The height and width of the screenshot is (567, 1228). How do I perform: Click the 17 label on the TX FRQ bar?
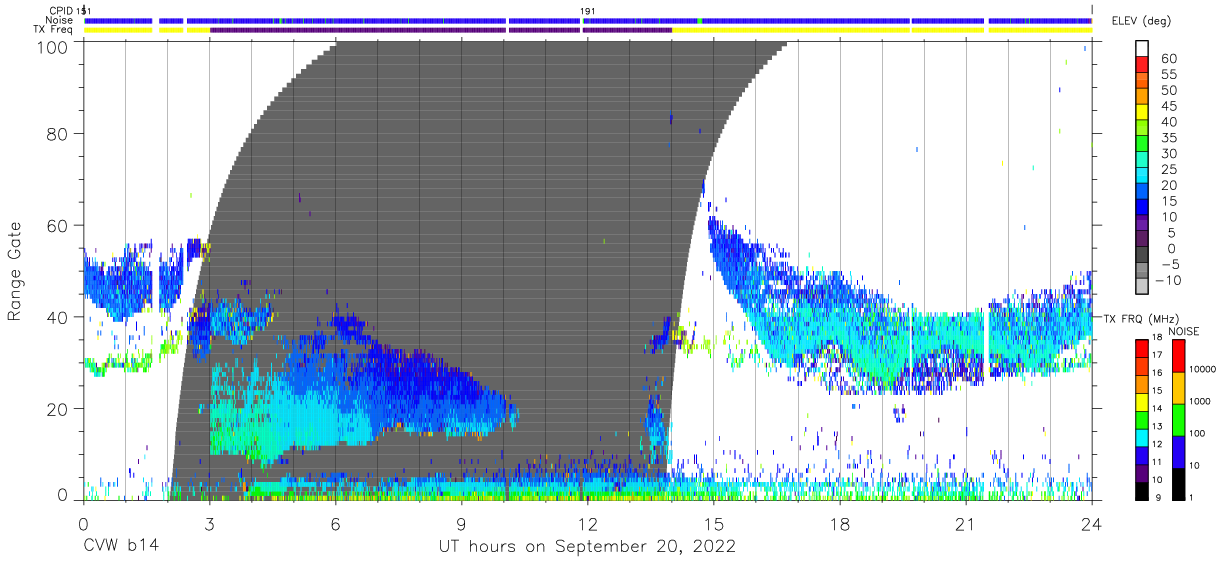[1157, 355]
